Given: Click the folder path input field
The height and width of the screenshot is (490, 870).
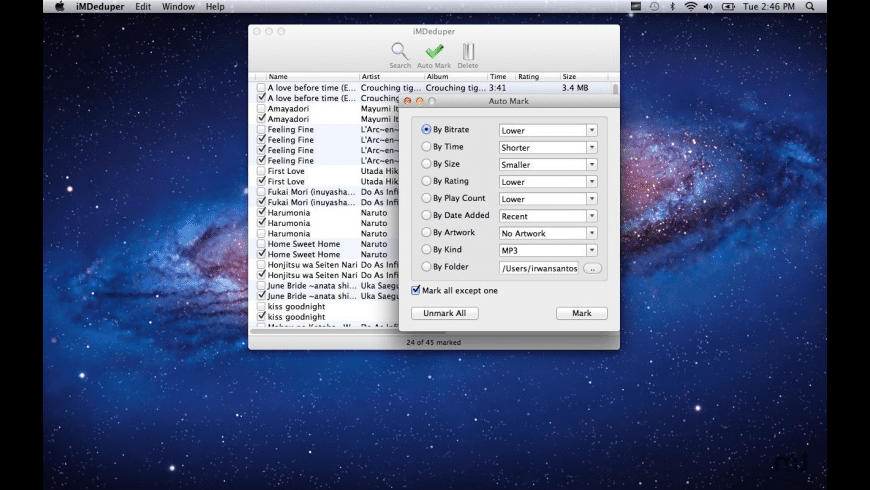Looking at the screenshot, I should (x=538, y=268).
